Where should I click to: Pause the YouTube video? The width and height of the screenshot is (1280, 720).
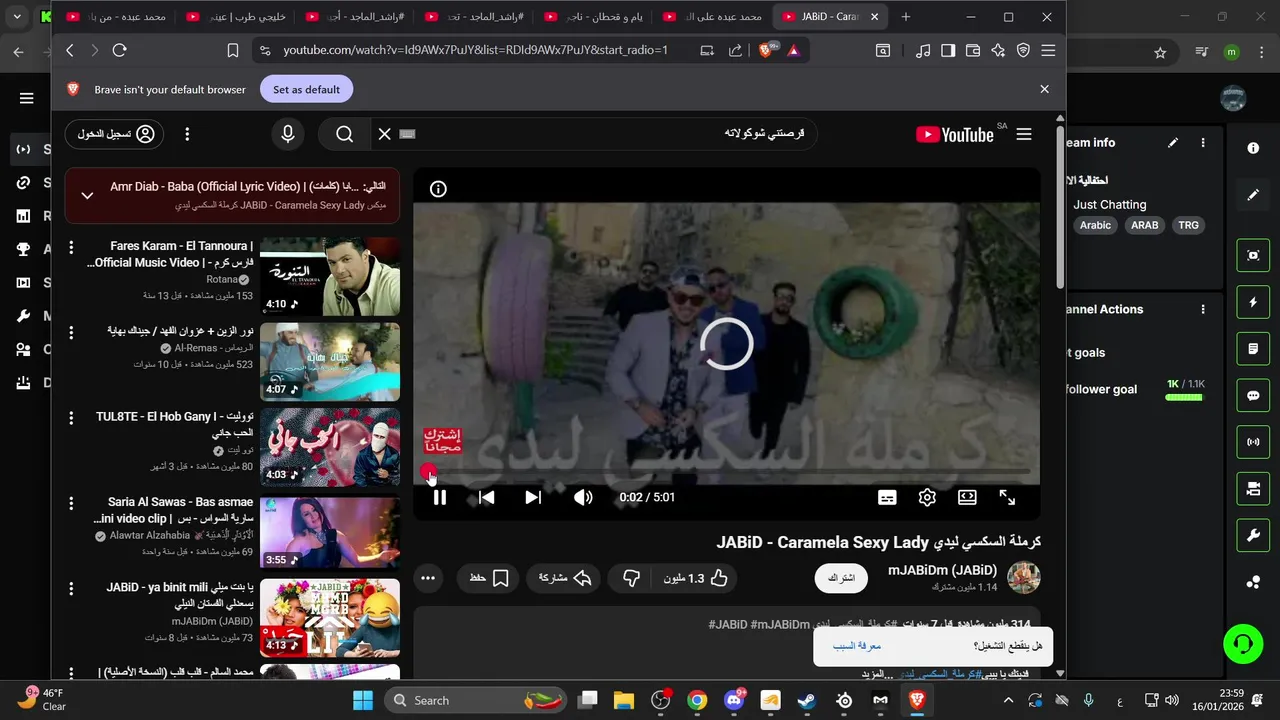439,497
